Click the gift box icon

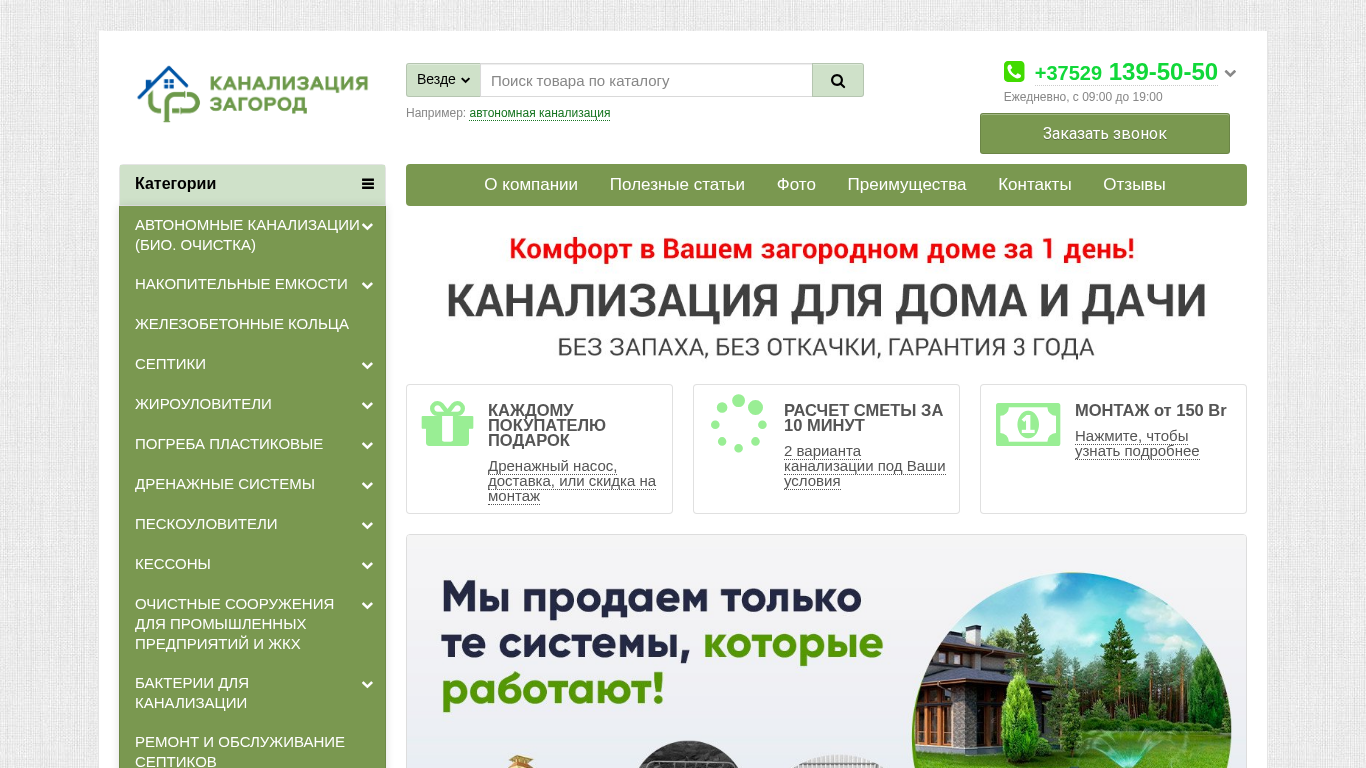point(447,423)
